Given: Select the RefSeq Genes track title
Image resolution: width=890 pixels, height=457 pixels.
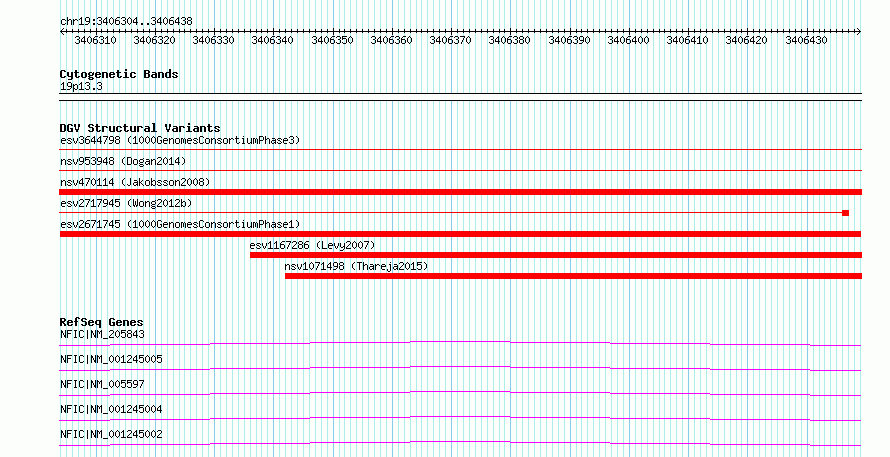Looking at the screenshot, I should point(102,322).
